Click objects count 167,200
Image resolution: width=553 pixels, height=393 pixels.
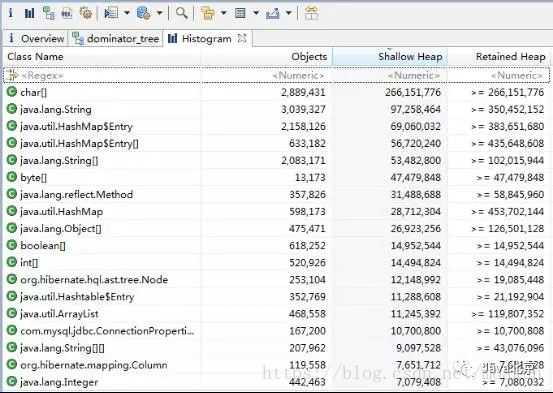(308, 331)
